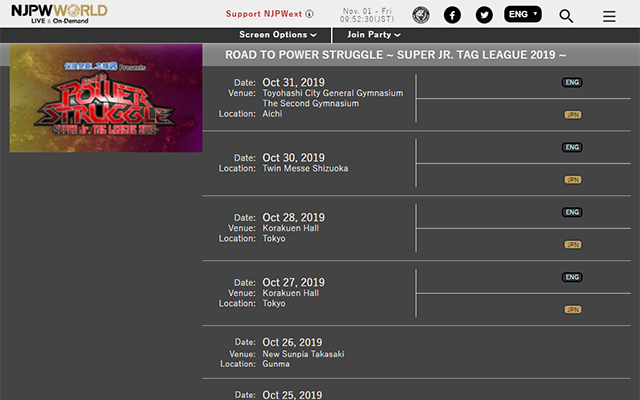Click the info icon beside Support NJPWext
The height and width of the screenshot is (400, 640).
pyautogui.click(x=310, y=14)
